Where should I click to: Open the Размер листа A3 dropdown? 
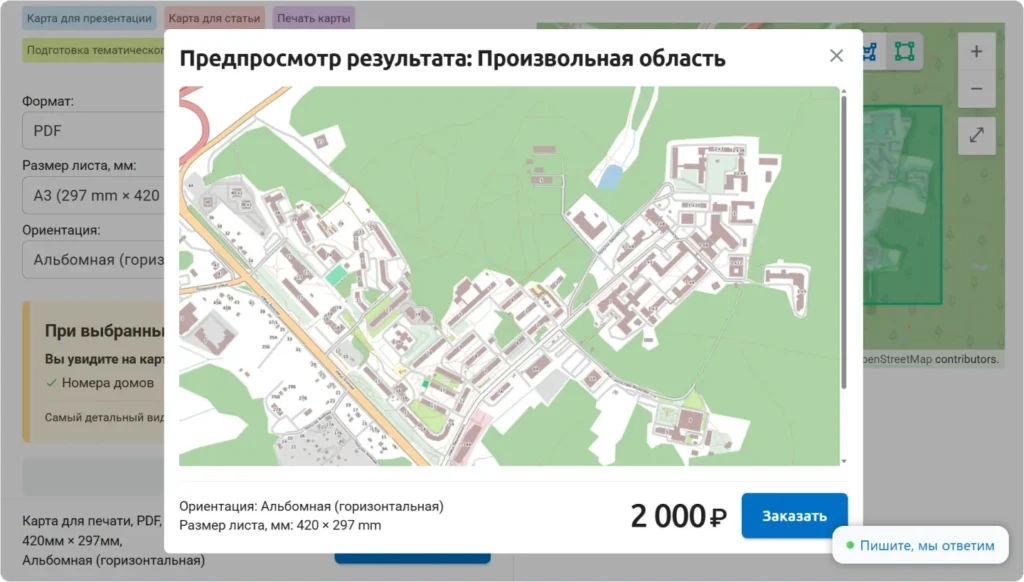click(x=93, y=195)
